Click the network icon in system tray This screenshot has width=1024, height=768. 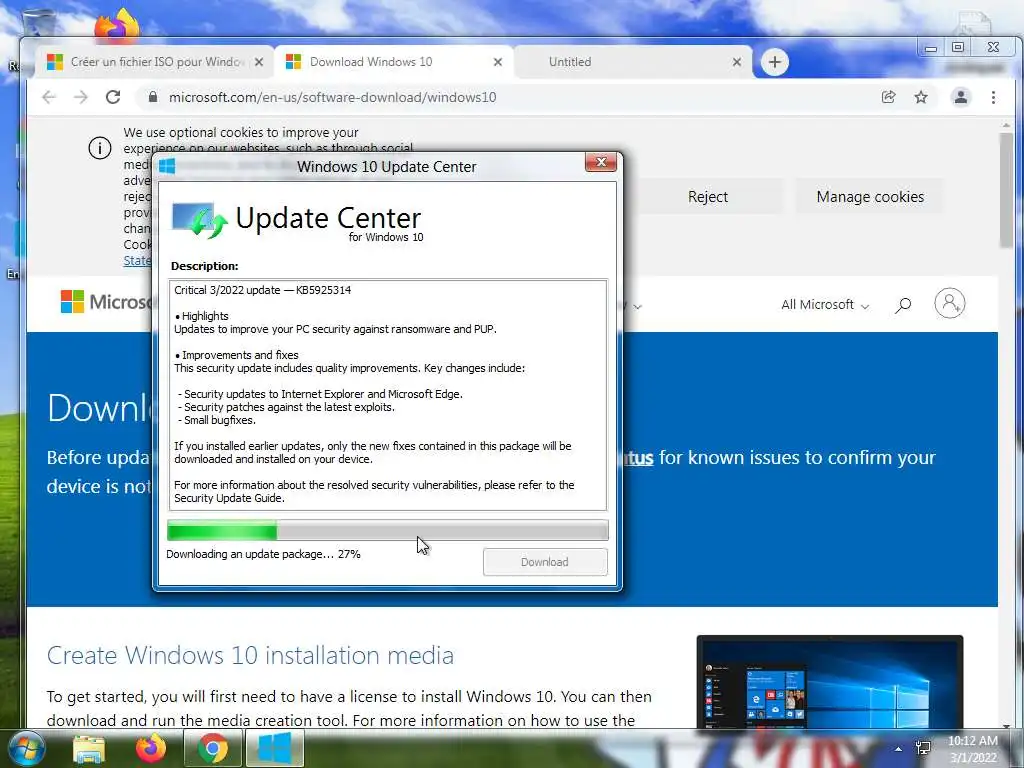click(923, 748)
